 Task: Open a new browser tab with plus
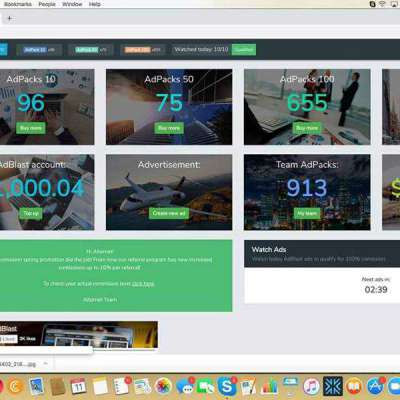(10, 18)
